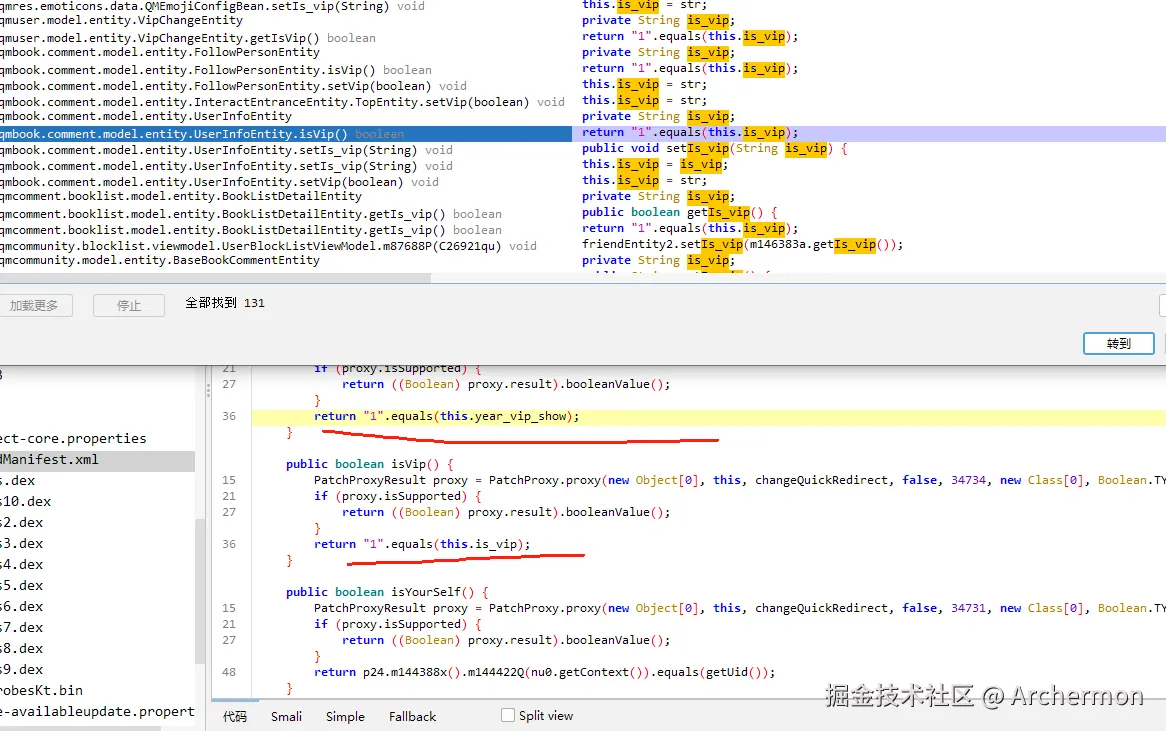Switch to the Fallback tab
Image resolution: width=1166 pixels, height=731 pixels.
[x=413, y=716]
